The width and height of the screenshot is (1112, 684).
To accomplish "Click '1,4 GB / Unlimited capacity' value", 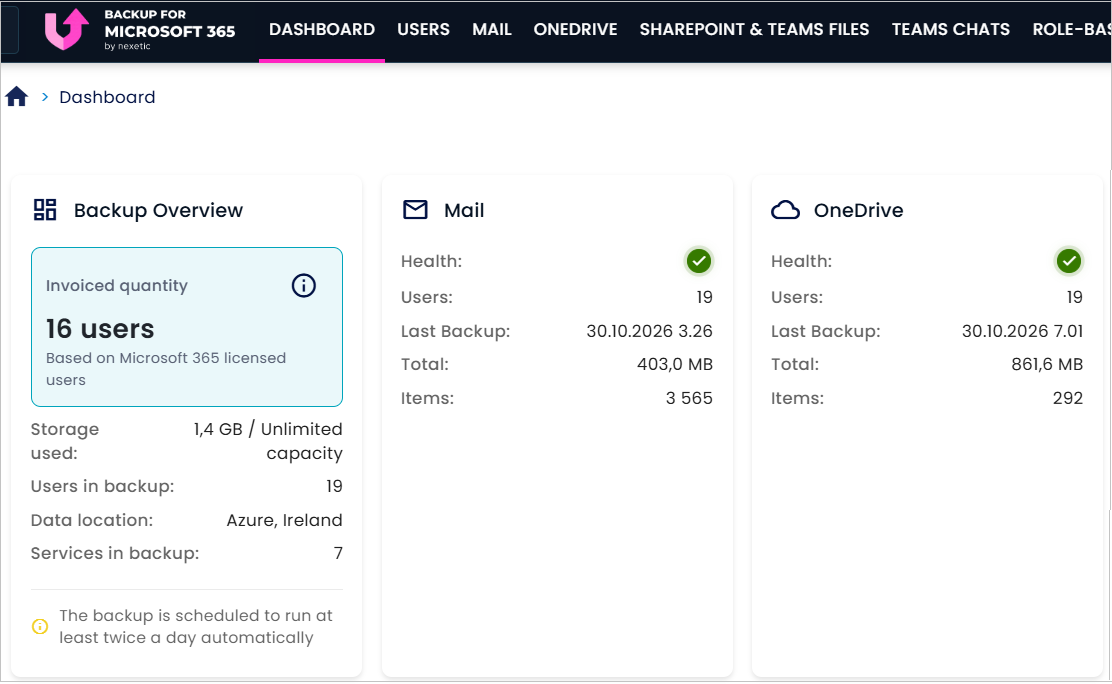I will tap(268, 441).
